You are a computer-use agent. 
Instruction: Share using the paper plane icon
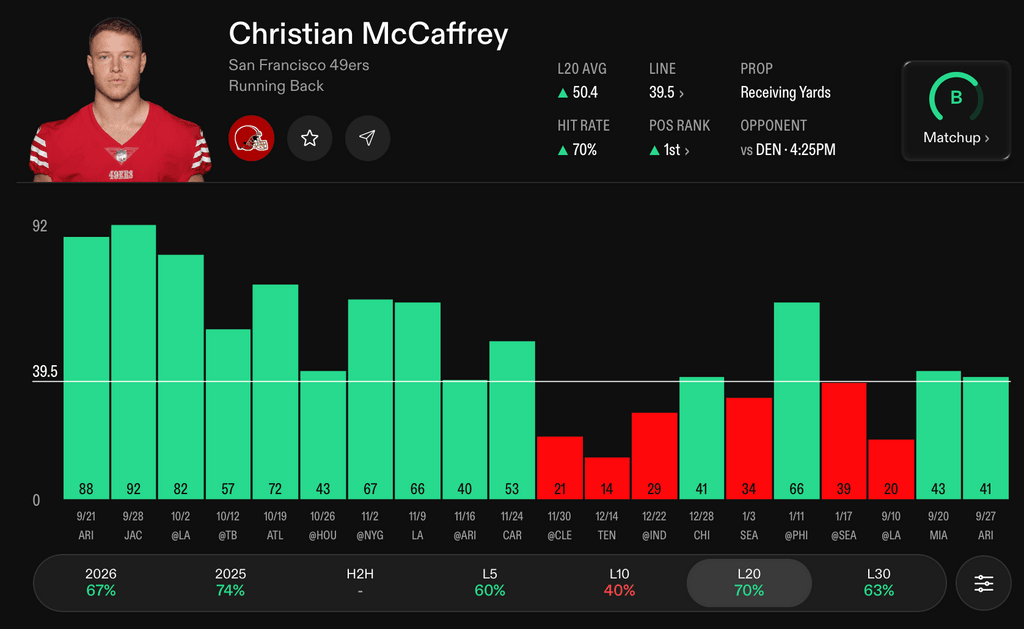tap(368, 138)
